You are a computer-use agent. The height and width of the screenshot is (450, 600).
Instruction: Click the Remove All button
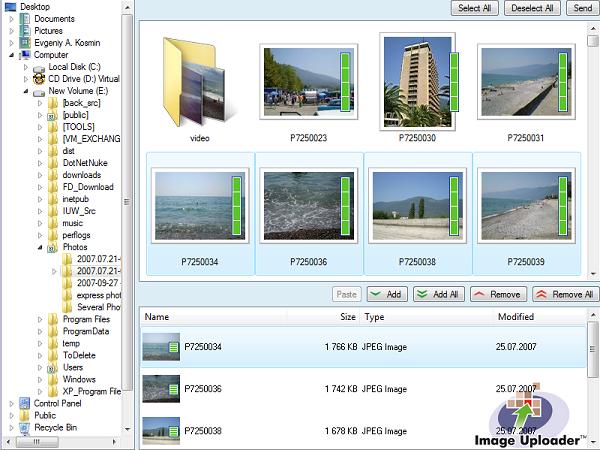click(566, 294)
